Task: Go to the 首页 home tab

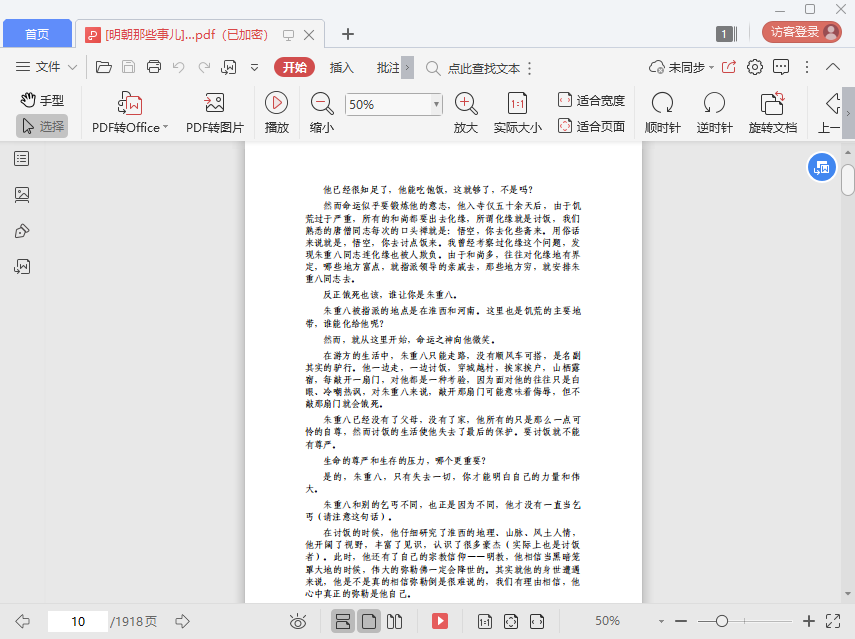Action: 37,34
